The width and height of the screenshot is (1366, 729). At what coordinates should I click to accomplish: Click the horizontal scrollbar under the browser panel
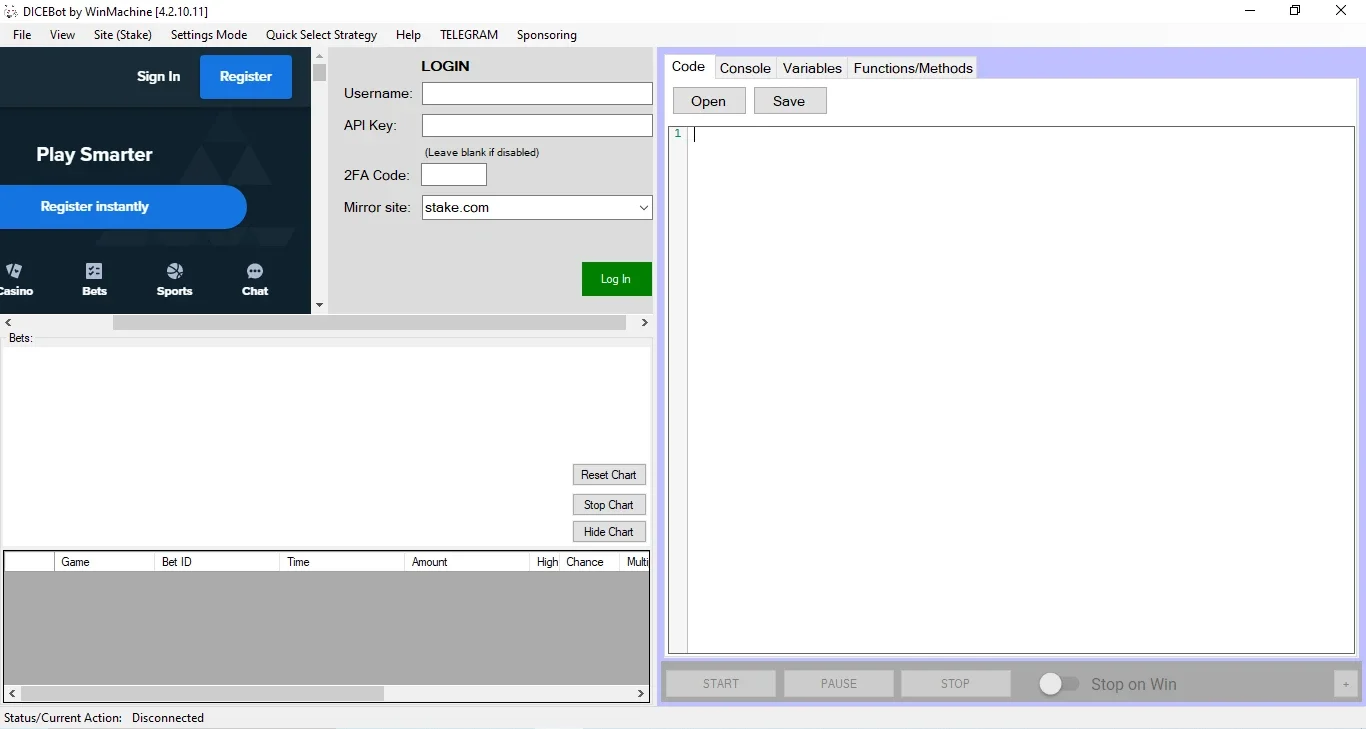tap(370, 323)
